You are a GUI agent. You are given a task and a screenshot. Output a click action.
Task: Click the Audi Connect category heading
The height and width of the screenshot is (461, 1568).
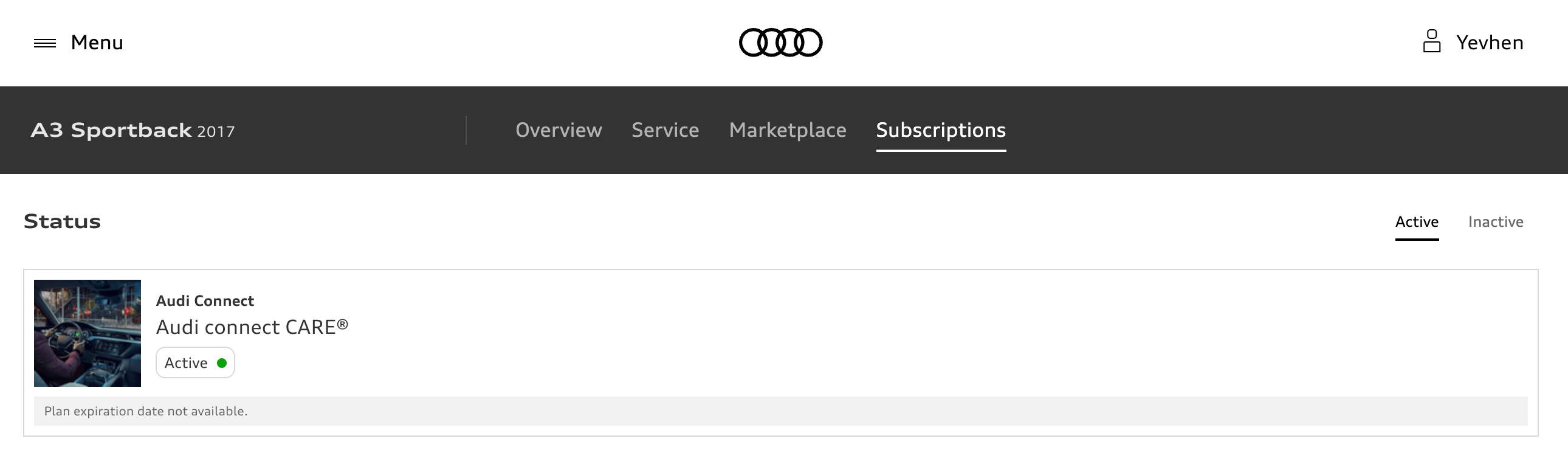click(x=205, y=301)
